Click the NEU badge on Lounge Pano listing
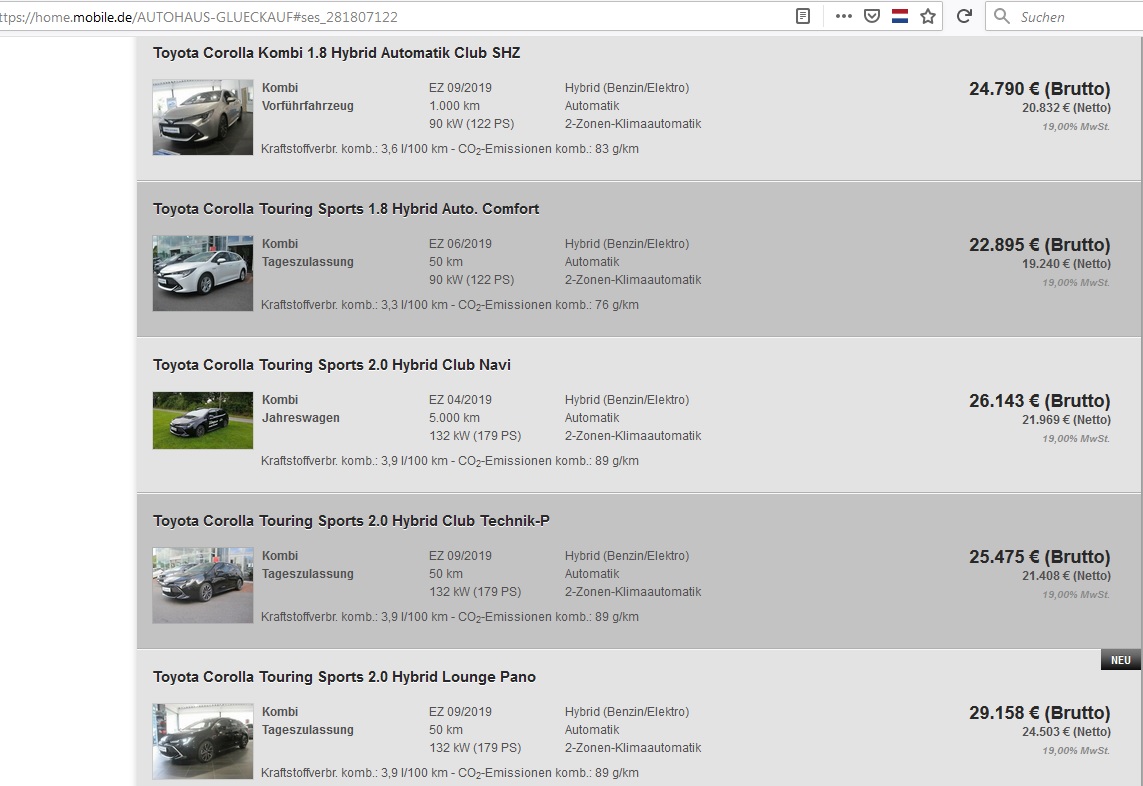 point(1120,660)
